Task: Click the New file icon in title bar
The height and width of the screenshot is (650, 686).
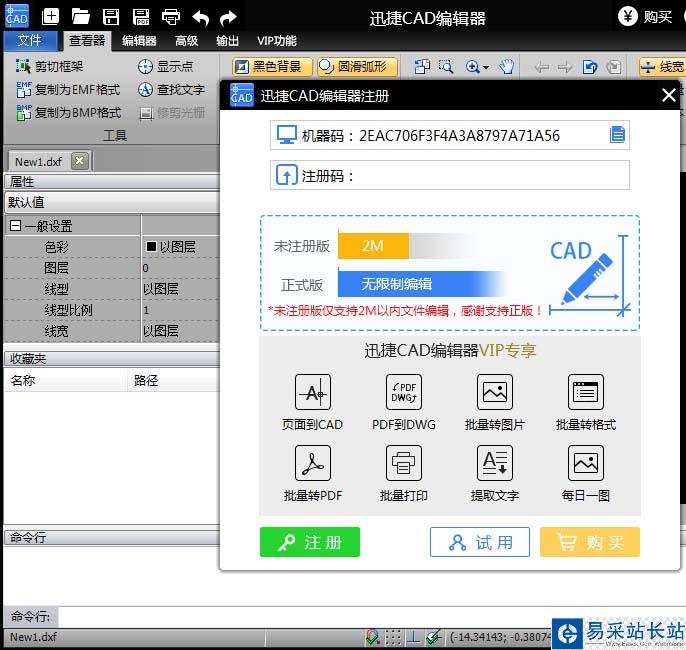Action: coord(50,17)
